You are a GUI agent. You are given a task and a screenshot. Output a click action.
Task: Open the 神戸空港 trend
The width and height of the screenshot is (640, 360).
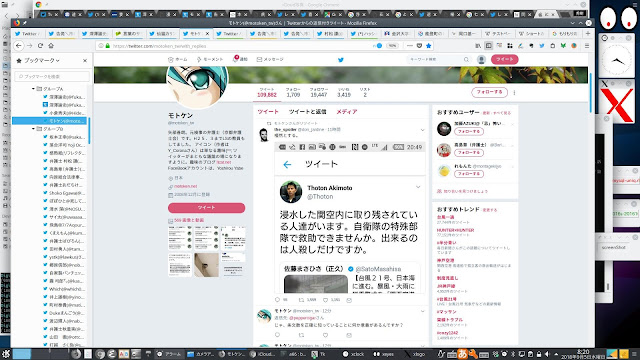tap(445, 260)
